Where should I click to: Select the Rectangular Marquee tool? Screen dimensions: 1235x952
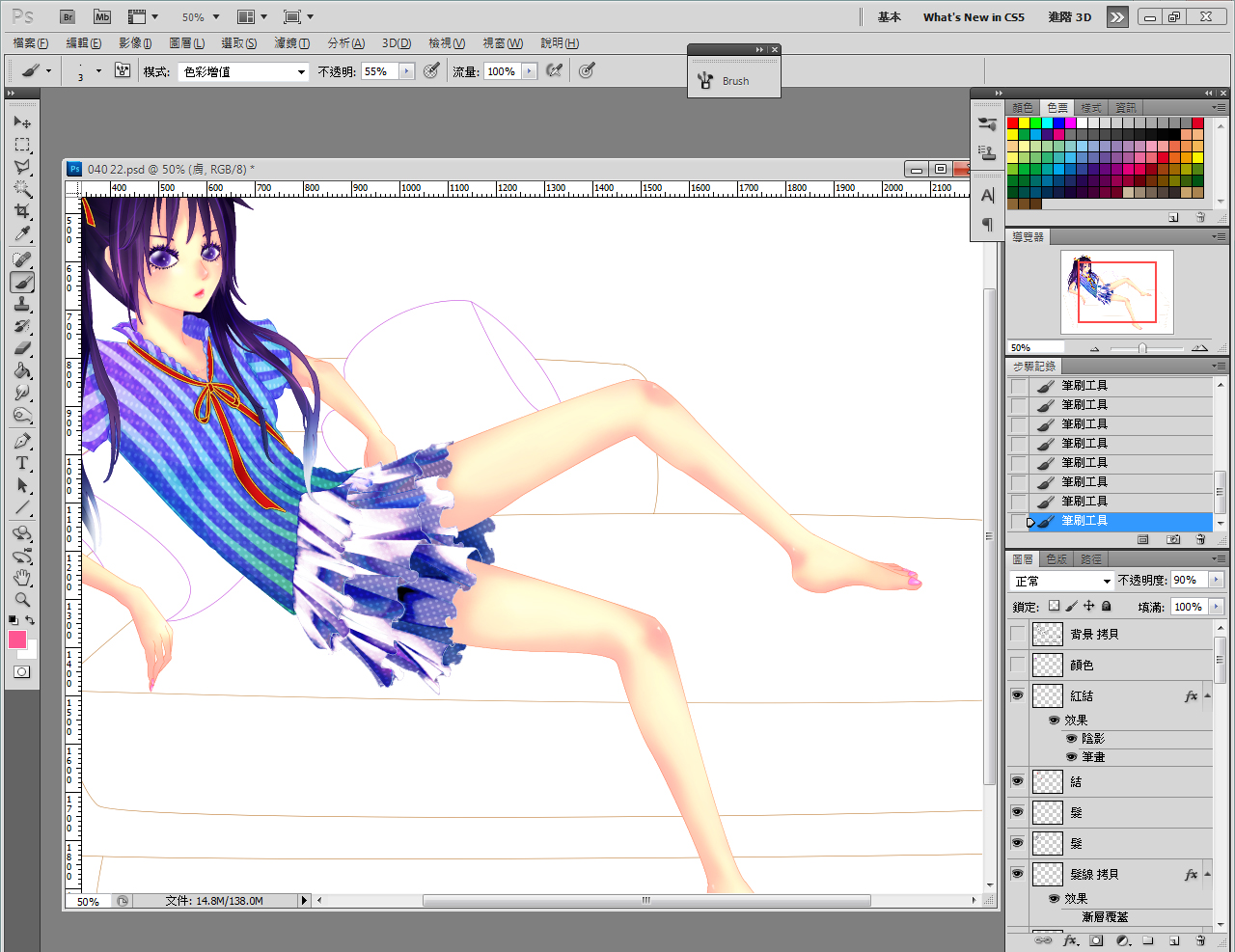(x=22, y=145)
